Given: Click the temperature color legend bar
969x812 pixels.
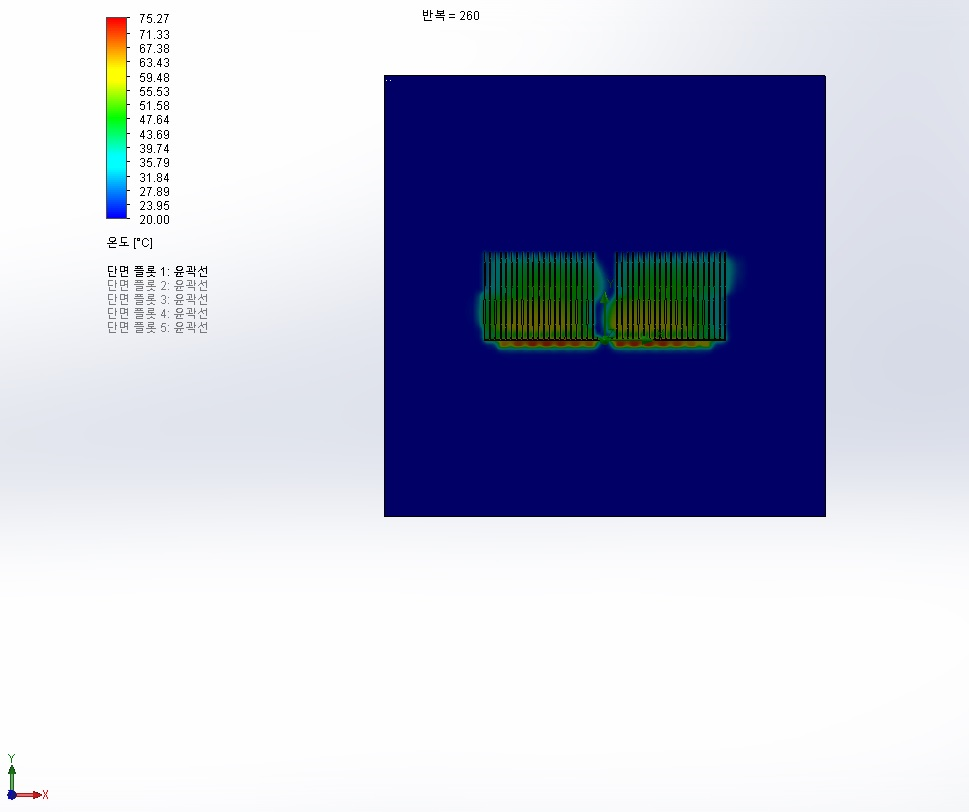Looking at the screenshot, I should [116, 118].
